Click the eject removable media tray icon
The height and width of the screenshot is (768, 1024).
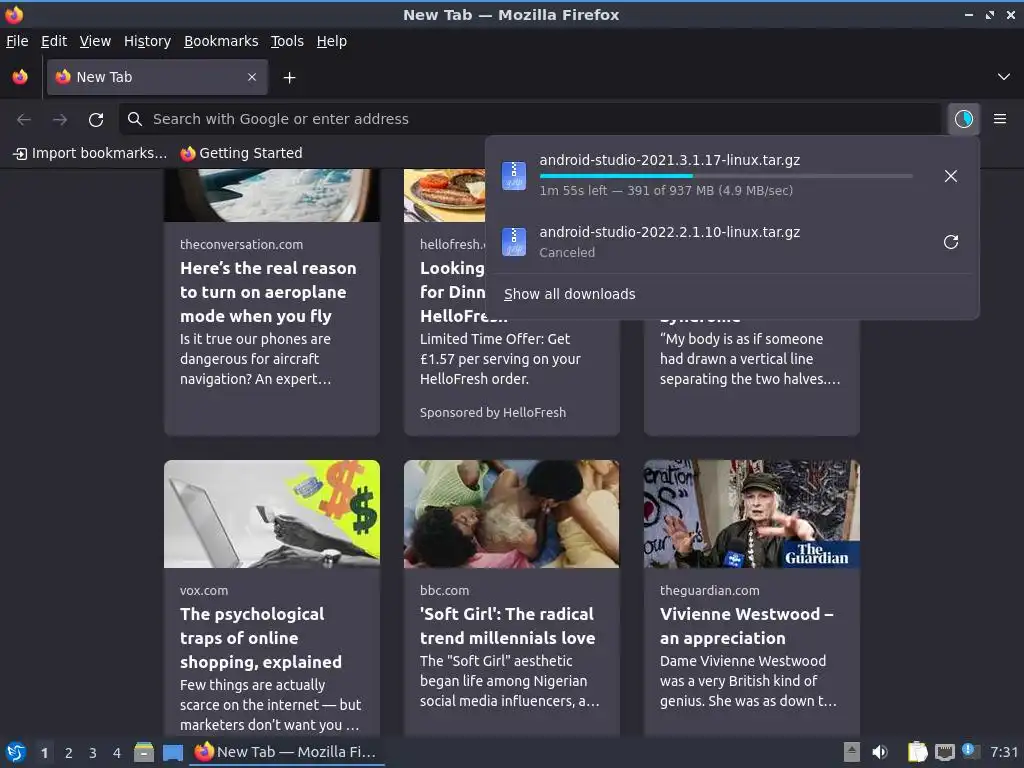tap(851, 752)
